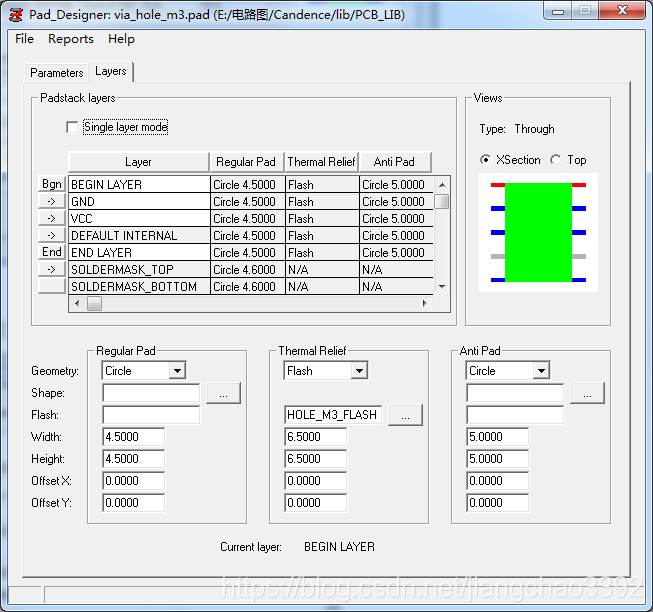This screenshot has width=653, height=612.
Task: Select the XSection view radio button
Action: coord(485,160)
